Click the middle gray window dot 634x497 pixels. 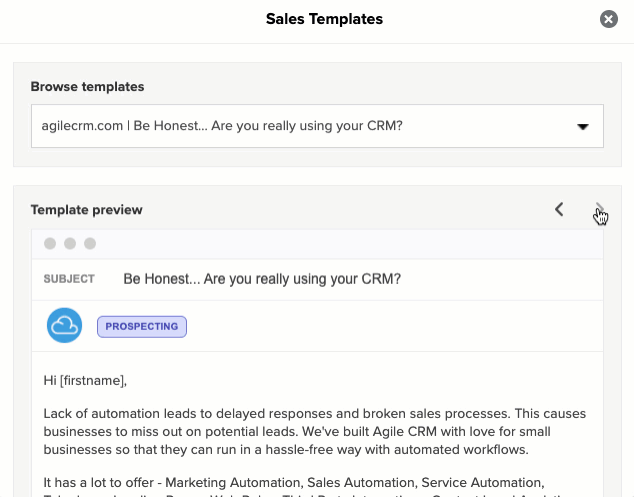[x=70, y=244]
